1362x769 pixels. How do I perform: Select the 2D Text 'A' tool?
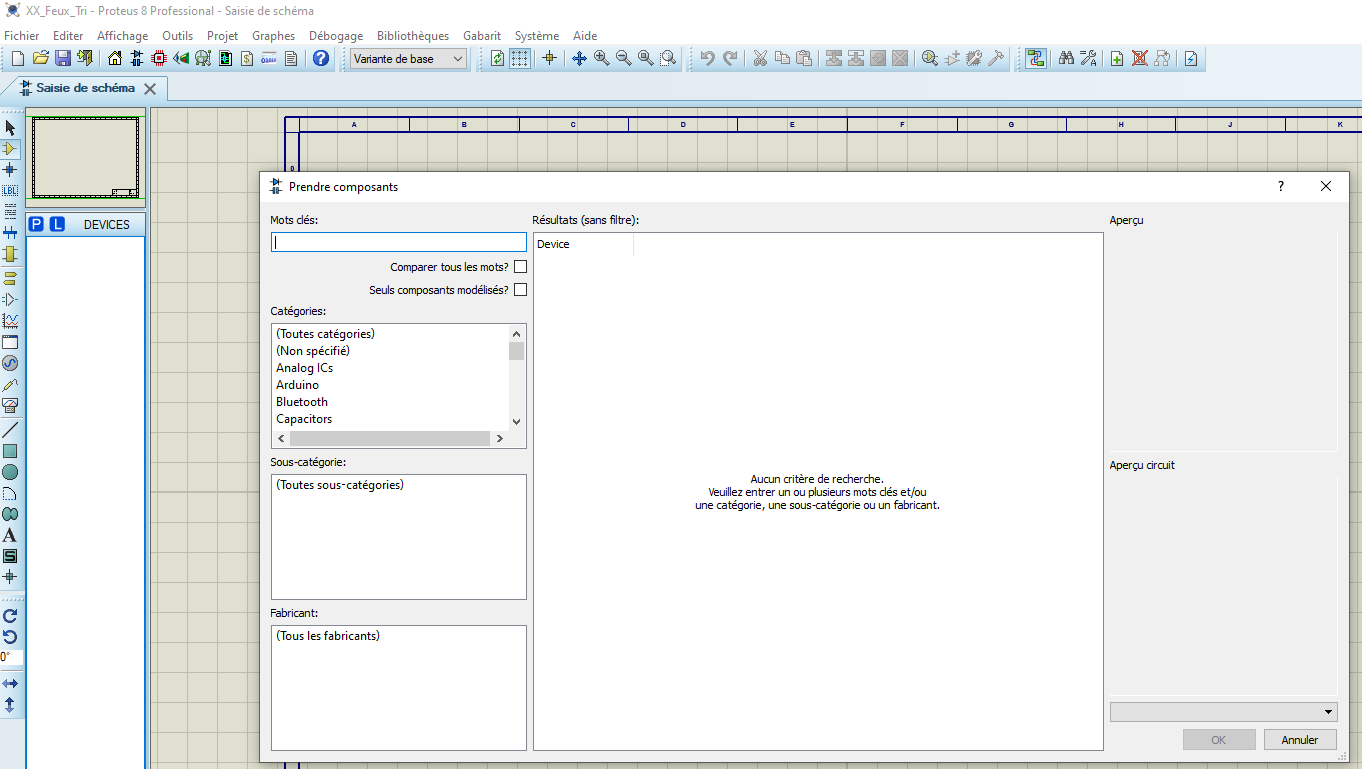click(10, 535)
